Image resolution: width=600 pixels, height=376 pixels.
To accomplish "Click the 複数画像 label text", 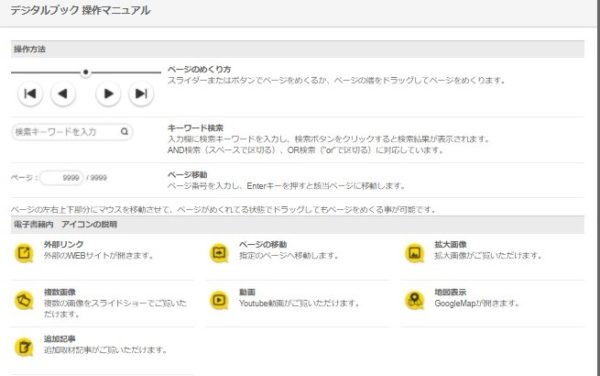I will point(60,292).
